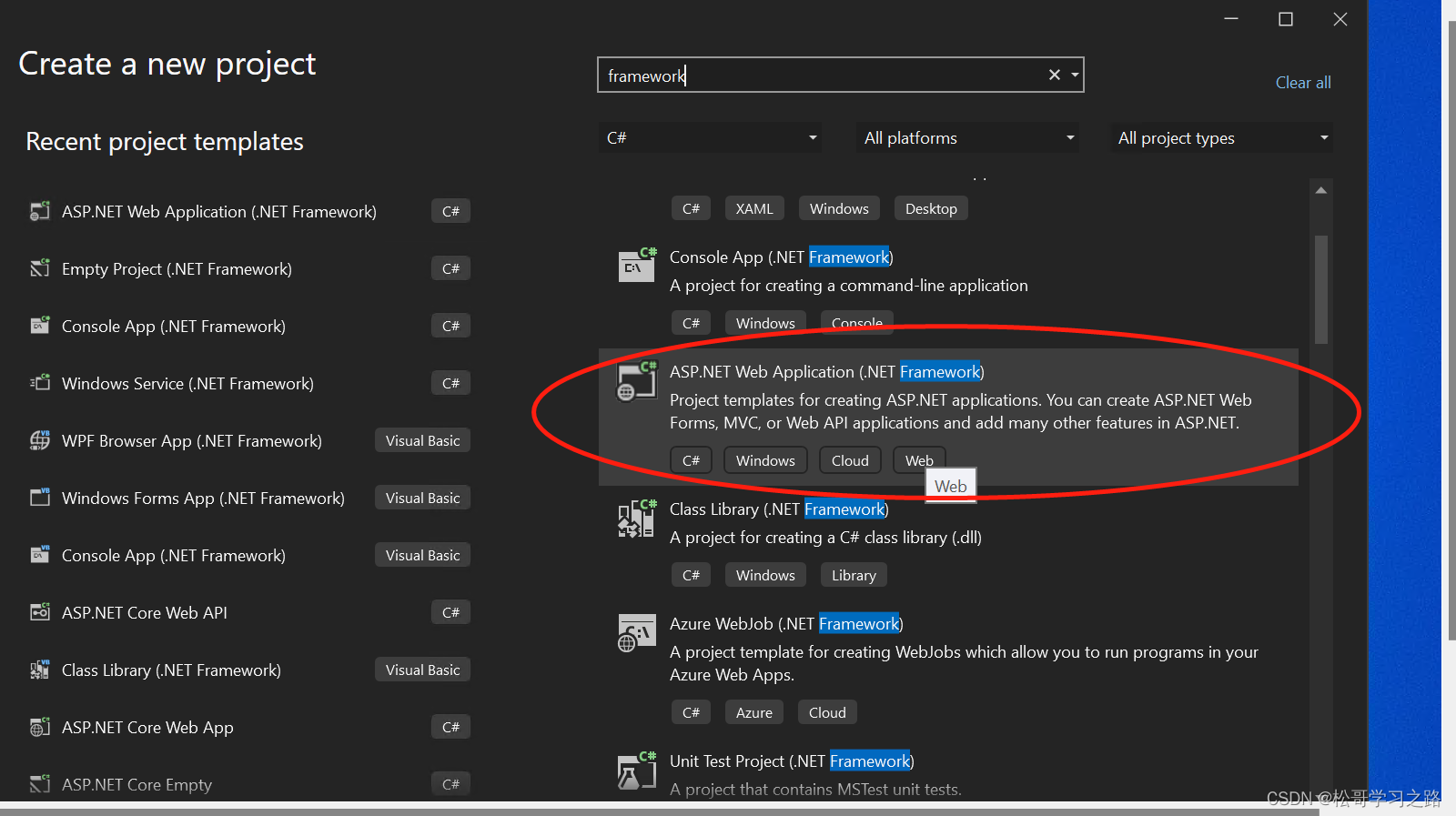This screenshot has height=816, width=1456.
Task: Click ASP.NET Core Web App icon
Action: [x=40, y=727]
